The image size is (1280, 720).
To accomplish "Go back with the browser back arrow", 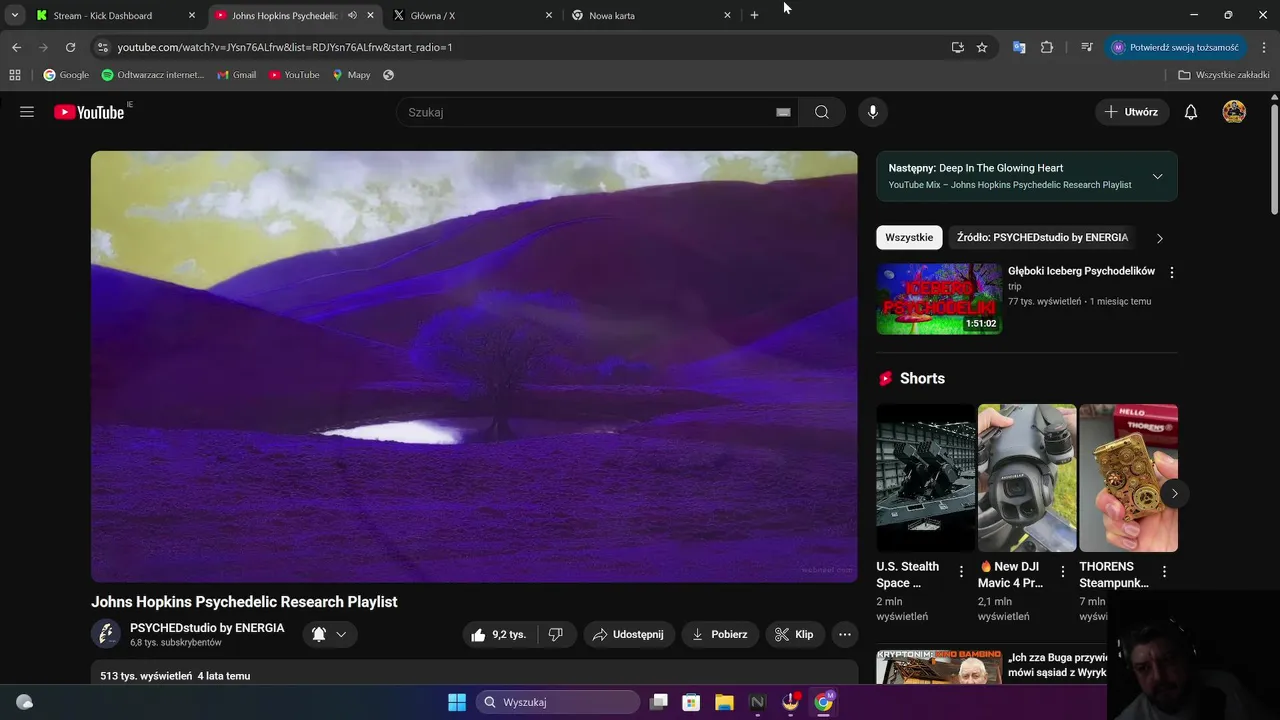I will pyautogui.click(x=16, y=47).
